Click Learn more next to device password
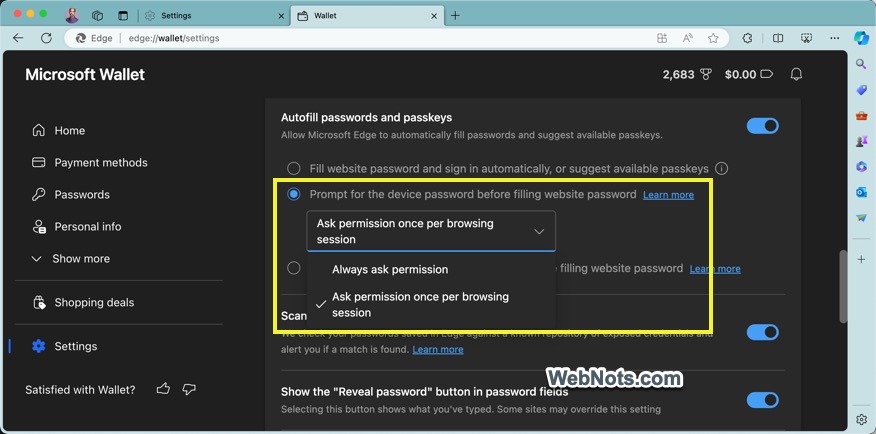 click(x=668, y=195)
